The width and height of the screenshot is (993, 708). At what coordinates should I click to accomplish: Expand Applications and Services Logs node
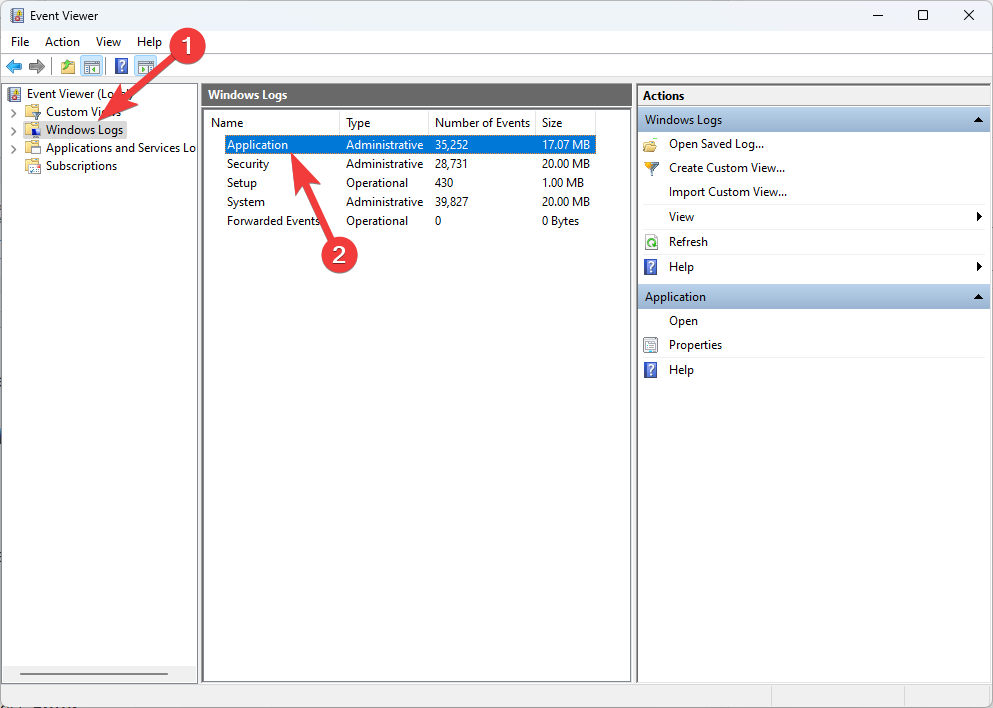(x=13, y=148)
